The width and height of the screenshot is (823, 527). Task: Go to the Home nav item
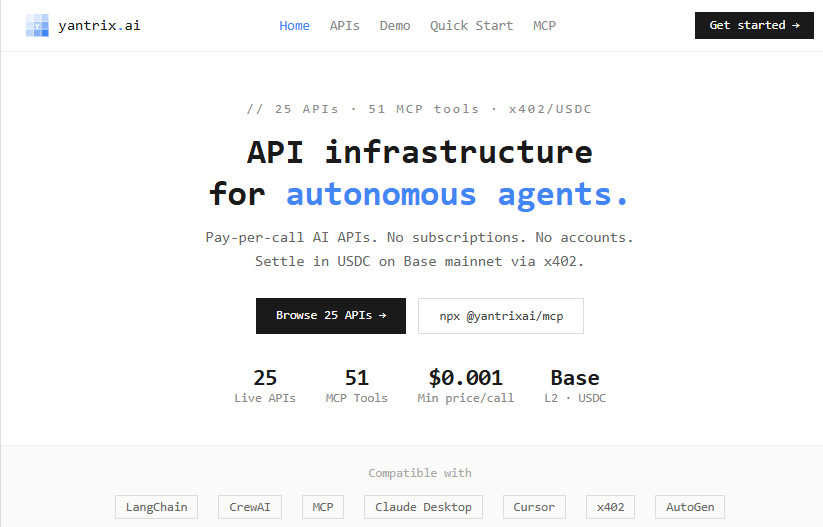coord(294,25)
